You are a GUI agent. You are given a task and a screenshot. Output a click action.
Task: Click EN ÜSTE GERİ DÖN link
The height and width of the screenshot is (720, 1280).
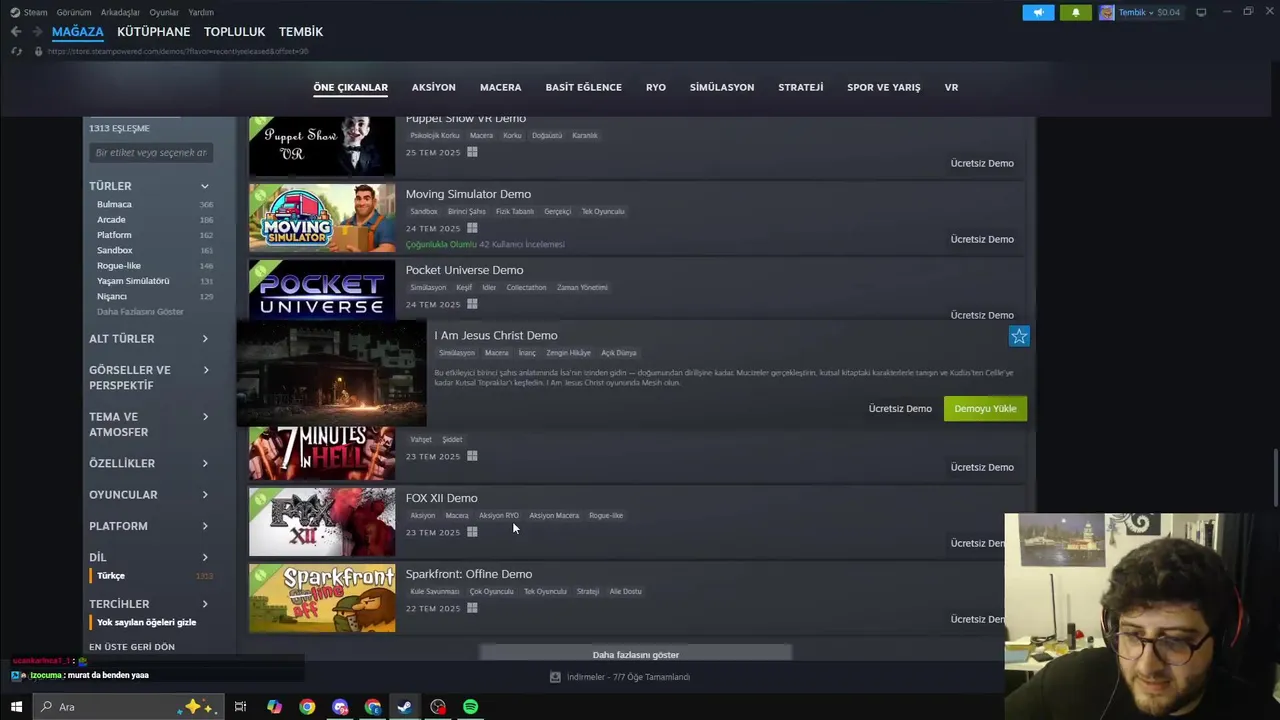point(132,647)
